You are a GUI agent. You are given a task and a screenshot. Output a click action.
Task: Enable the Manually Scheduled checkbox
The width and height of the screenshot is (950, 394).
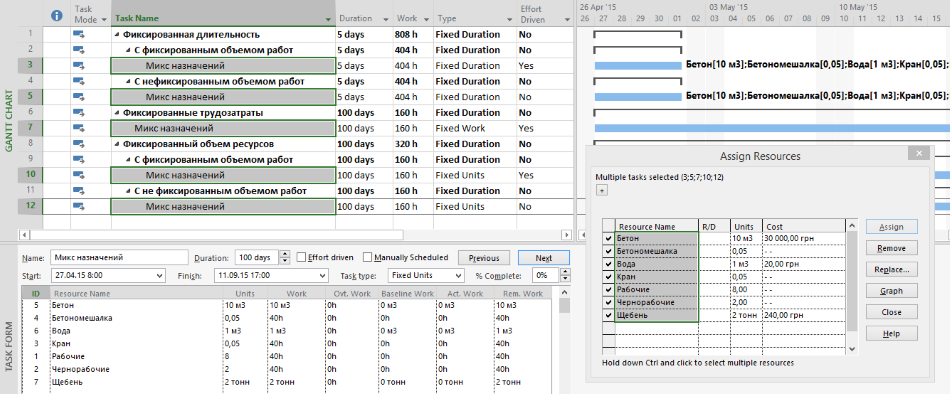(368, 257)
